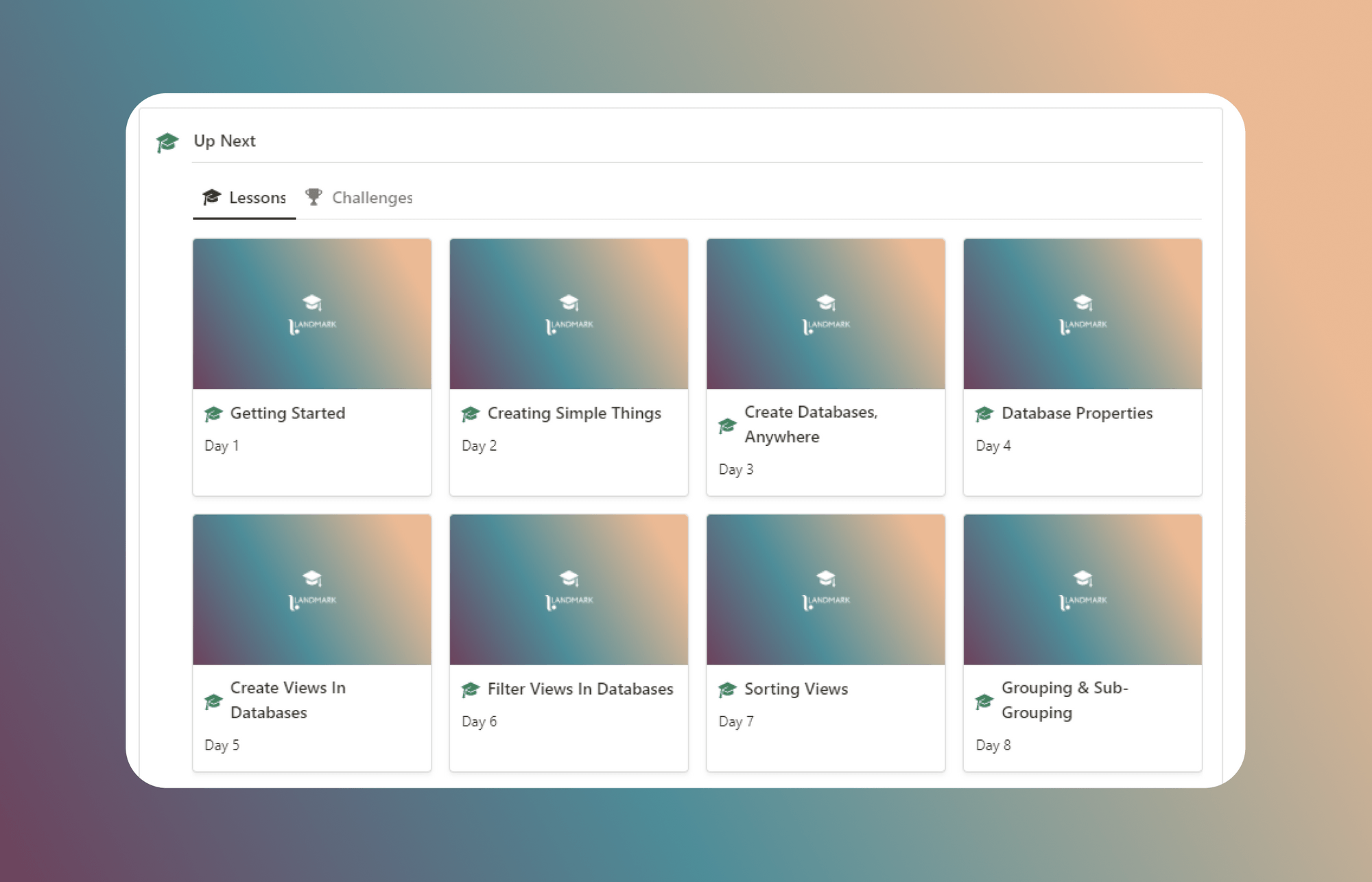The image size is (1372, 882).
Task: Click the Landmark logo on the Sorting Views thumbnail
Action: tap(825, 588)
